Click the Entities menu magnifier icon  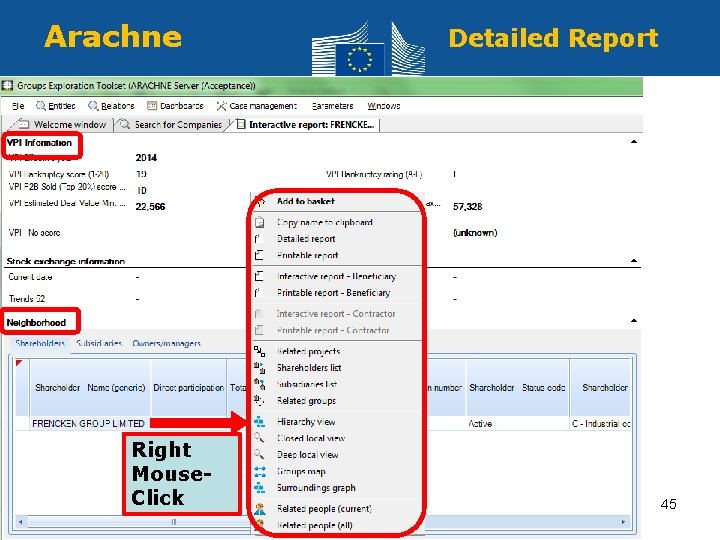click(40, 106)
